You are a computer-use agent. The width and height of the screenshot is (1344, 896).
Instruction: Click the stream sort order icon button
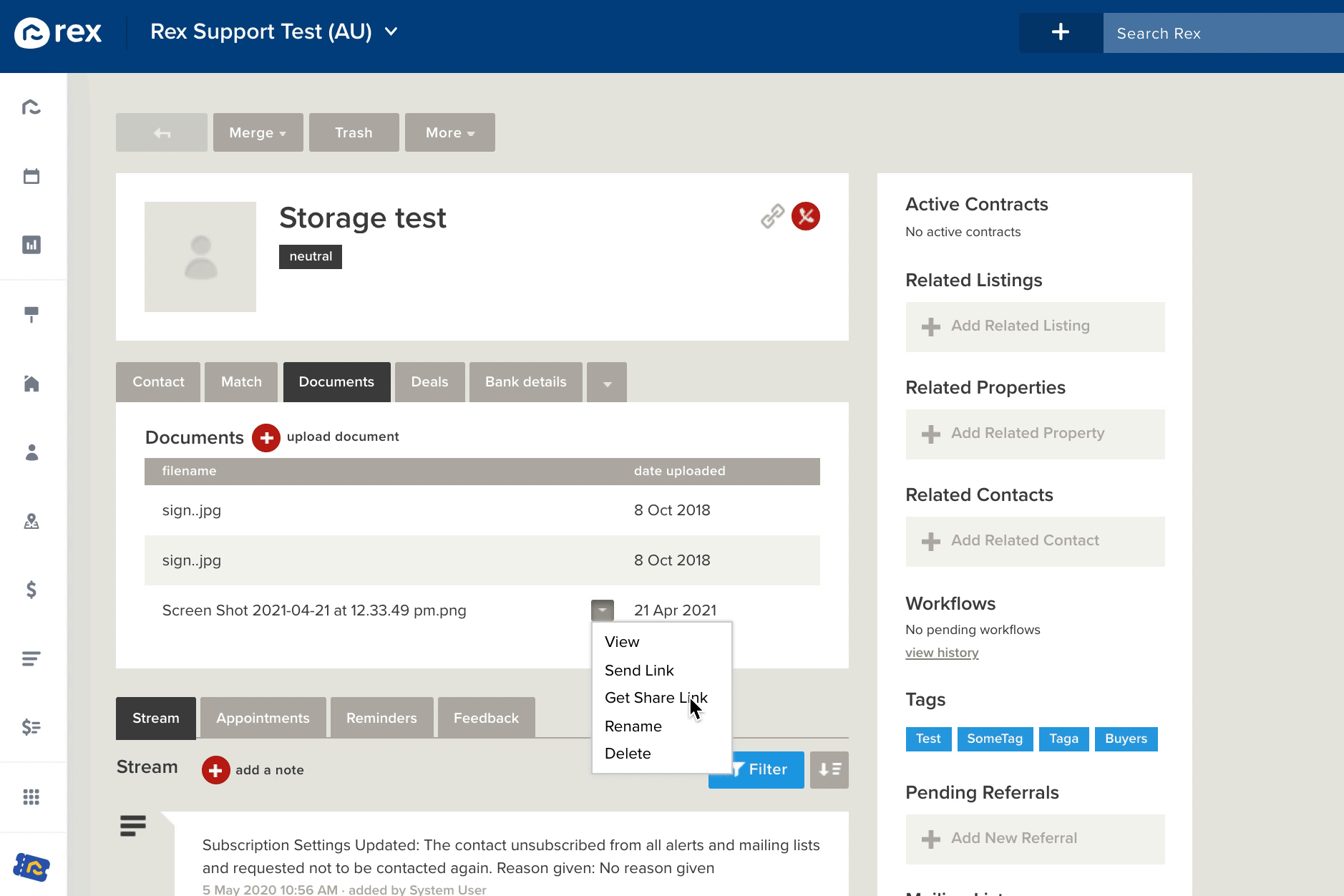click(x=829, y=769)
